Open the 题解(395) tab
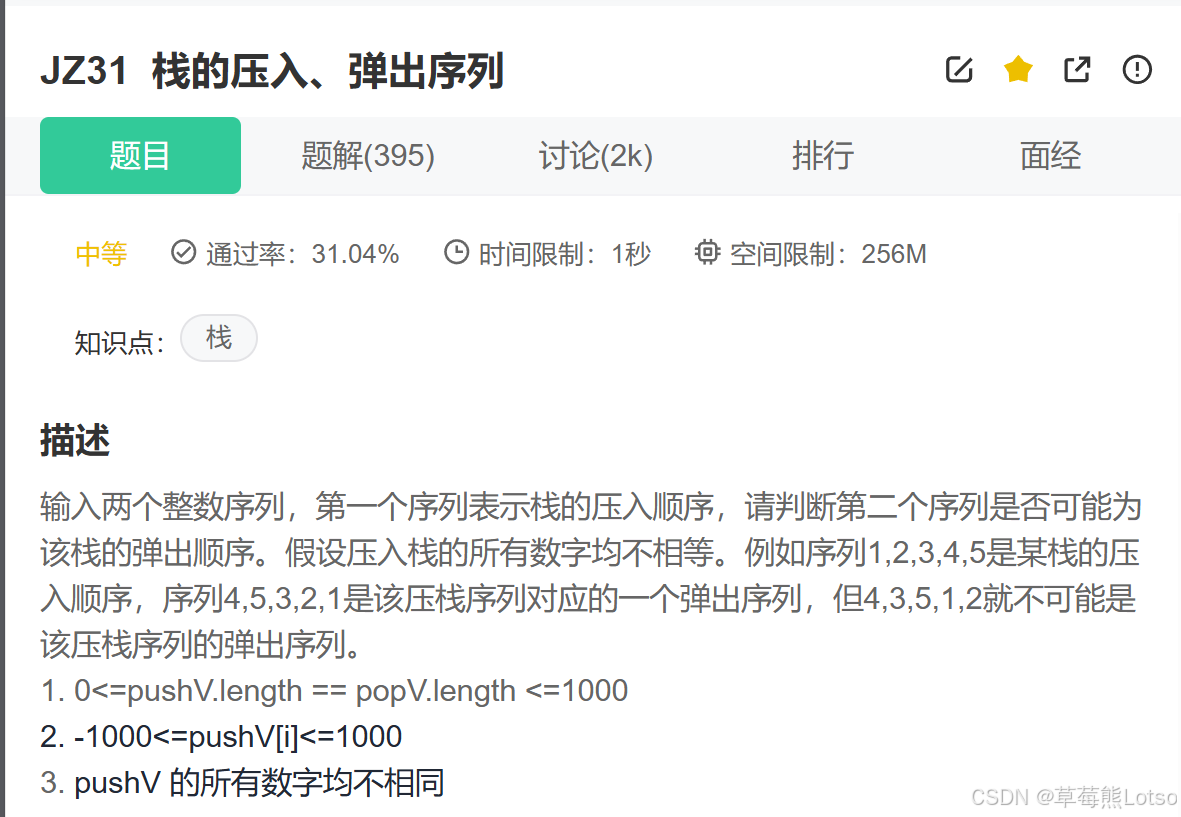This screenshot has width=1181, height=817. (x=368, y=155)
